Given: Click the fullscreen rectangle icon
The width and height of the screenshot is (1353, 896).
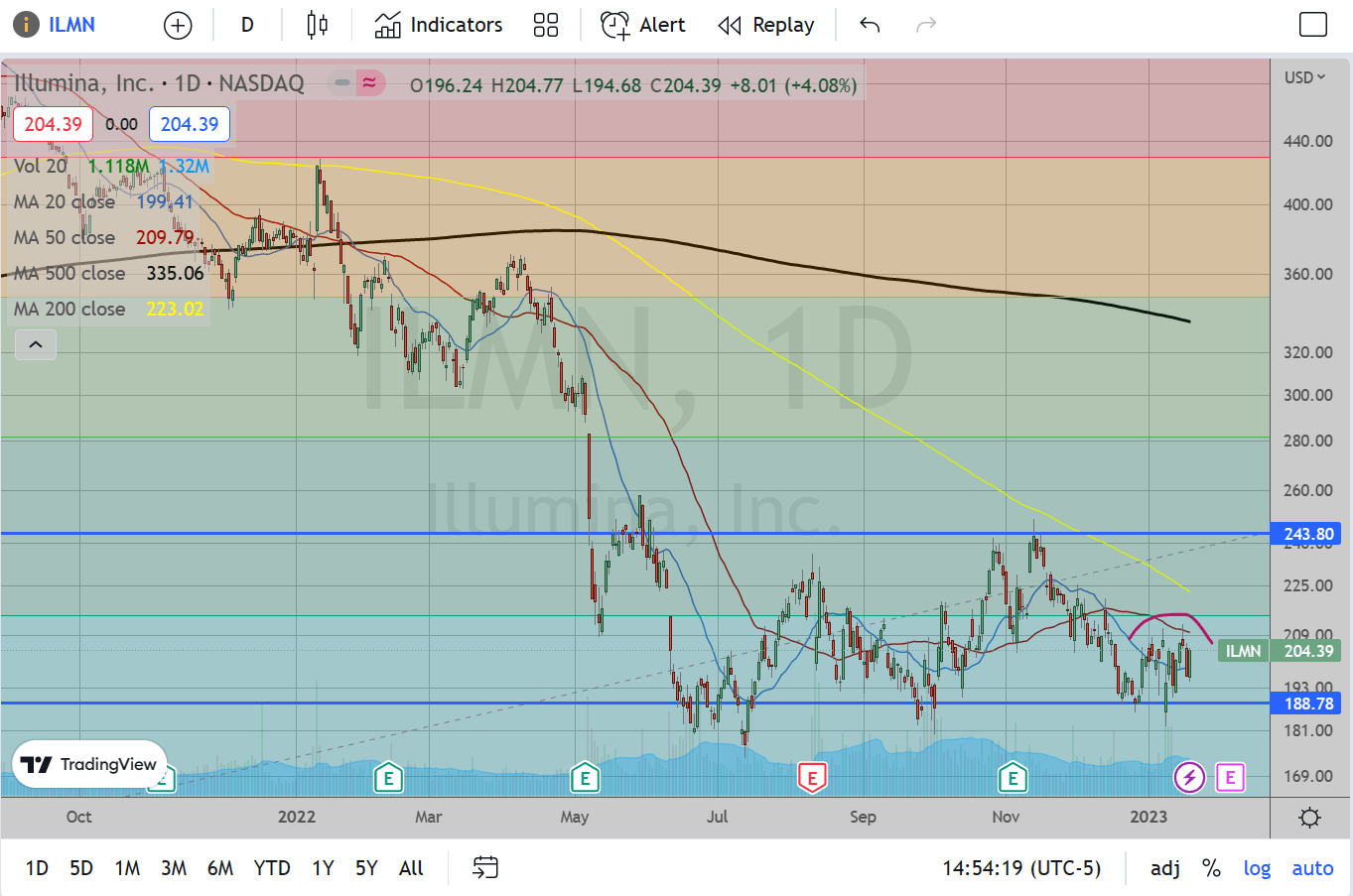Looking at the screenshot, I should (x=1312, y=26).
